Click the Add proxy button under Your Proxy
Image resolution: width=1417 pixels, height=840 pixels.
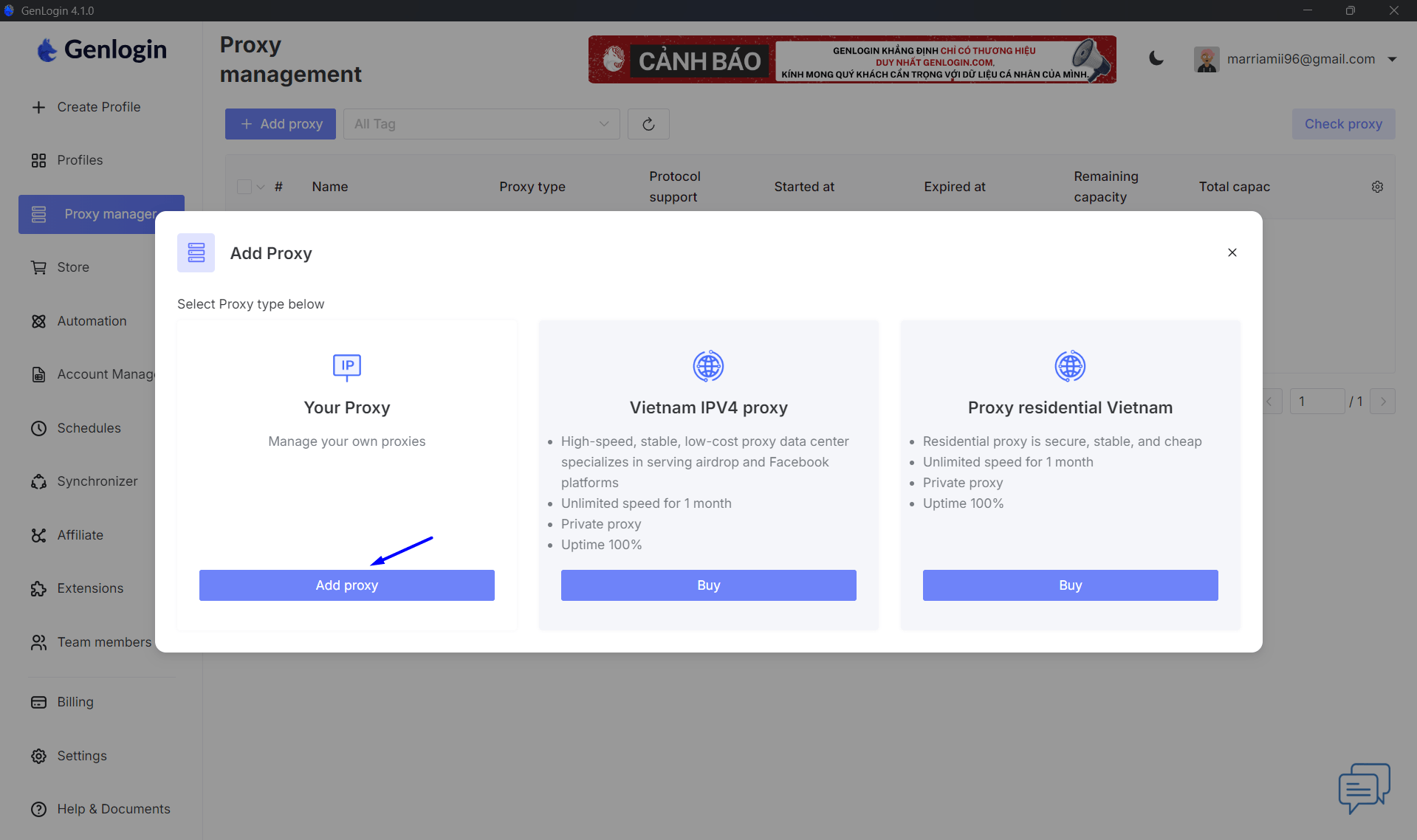346,585
